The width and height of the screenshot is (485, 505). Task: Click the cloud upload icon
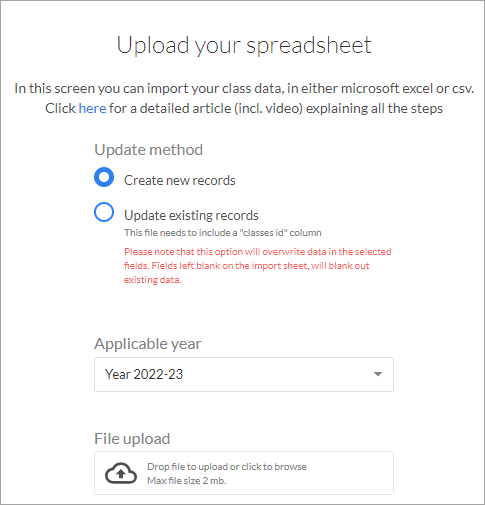pos(121,473)
